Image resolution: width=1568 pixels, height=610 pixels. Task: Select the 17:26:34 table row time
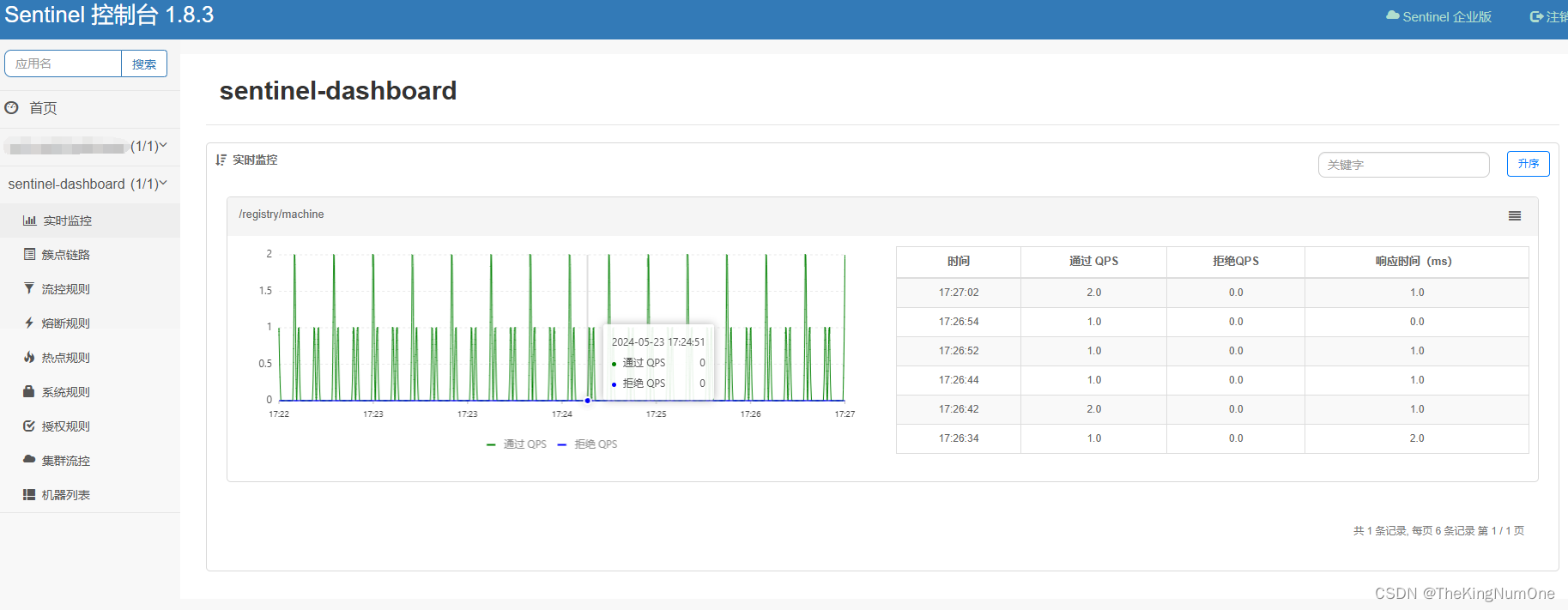point(959,438)
